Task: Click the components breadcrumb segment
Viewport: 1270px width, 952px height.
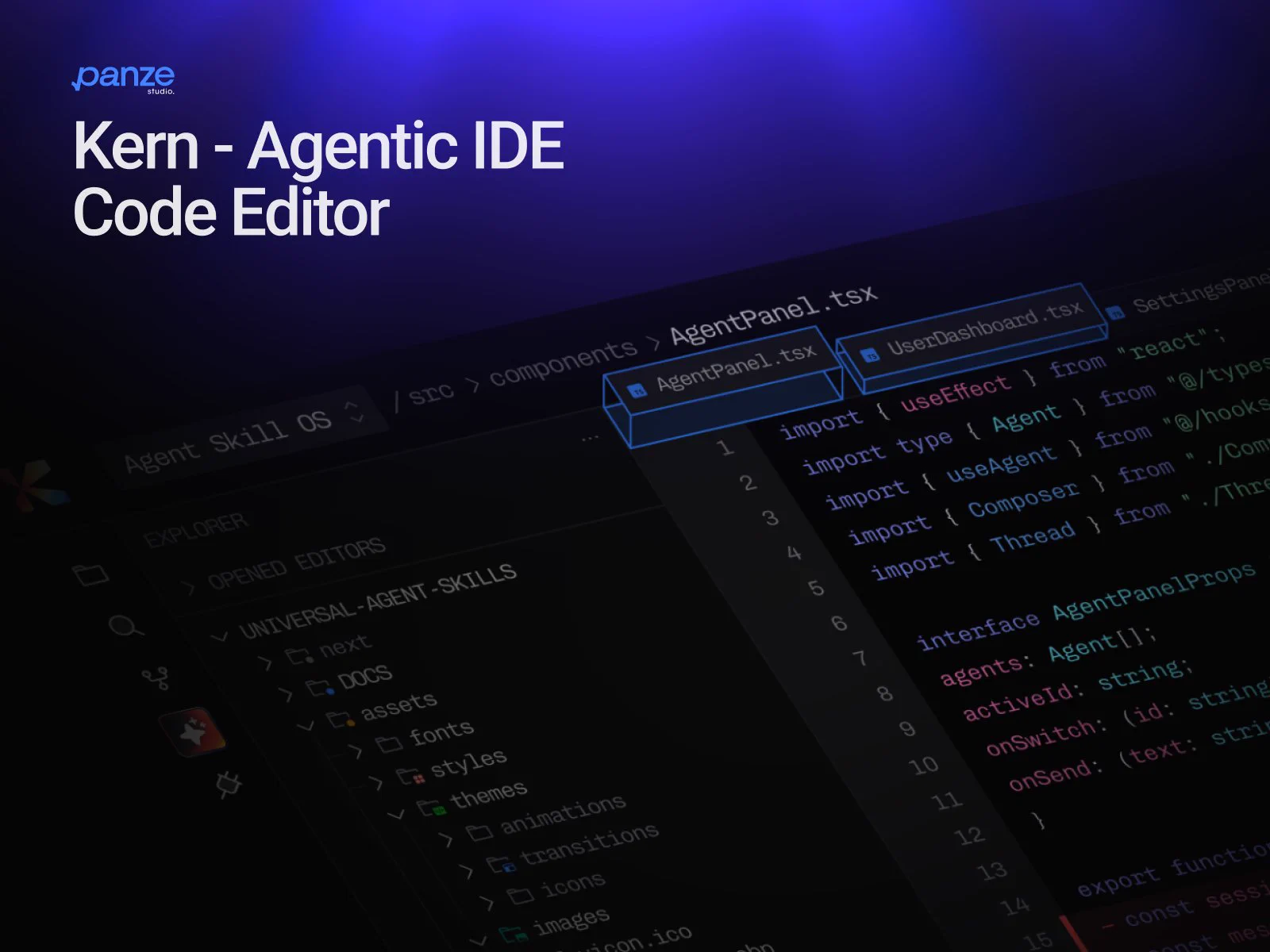Action: 563,363
